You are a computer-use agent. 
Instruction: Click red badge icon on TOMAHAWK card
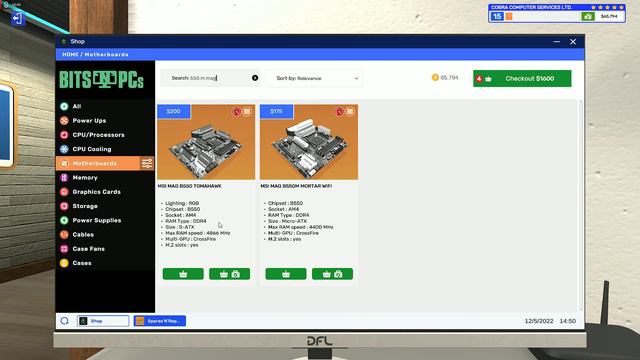click(237, 111)
